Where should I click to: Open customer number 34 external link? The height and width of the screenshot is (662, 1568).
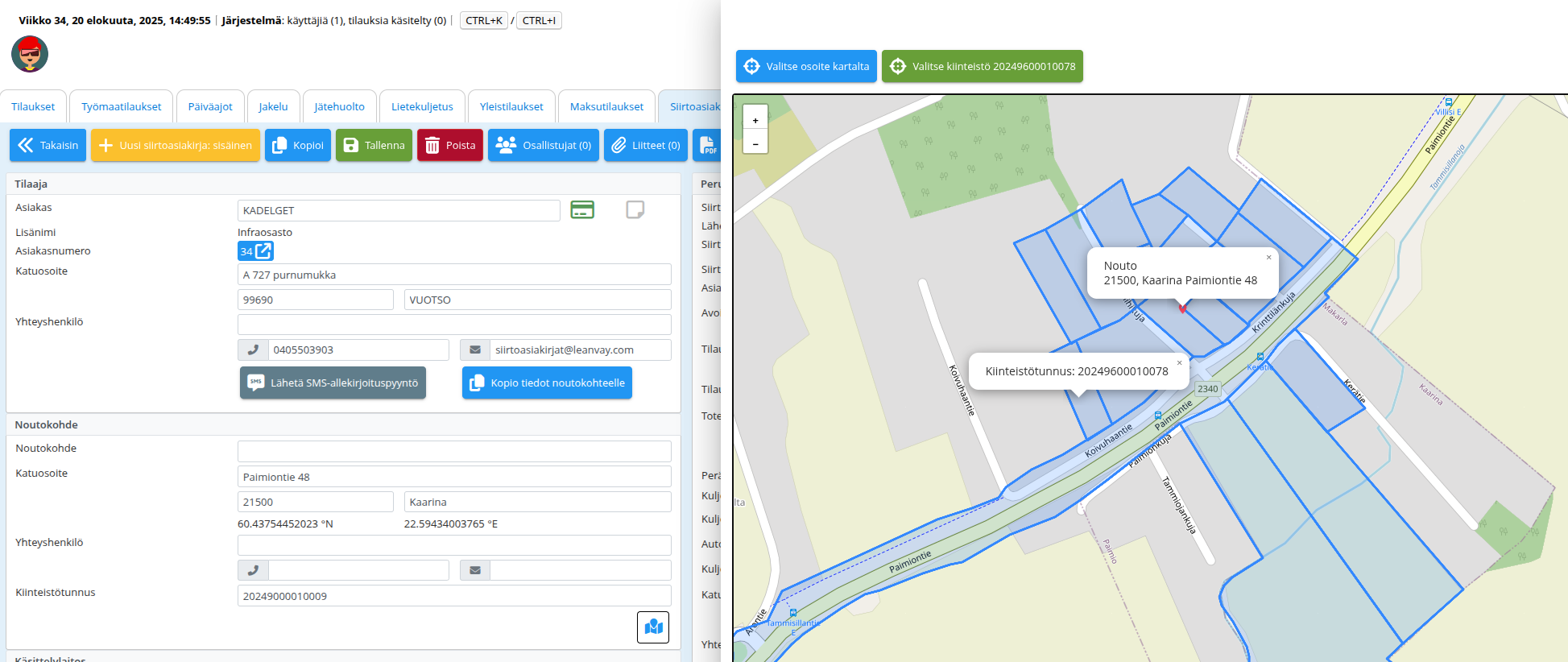[255, 251]
